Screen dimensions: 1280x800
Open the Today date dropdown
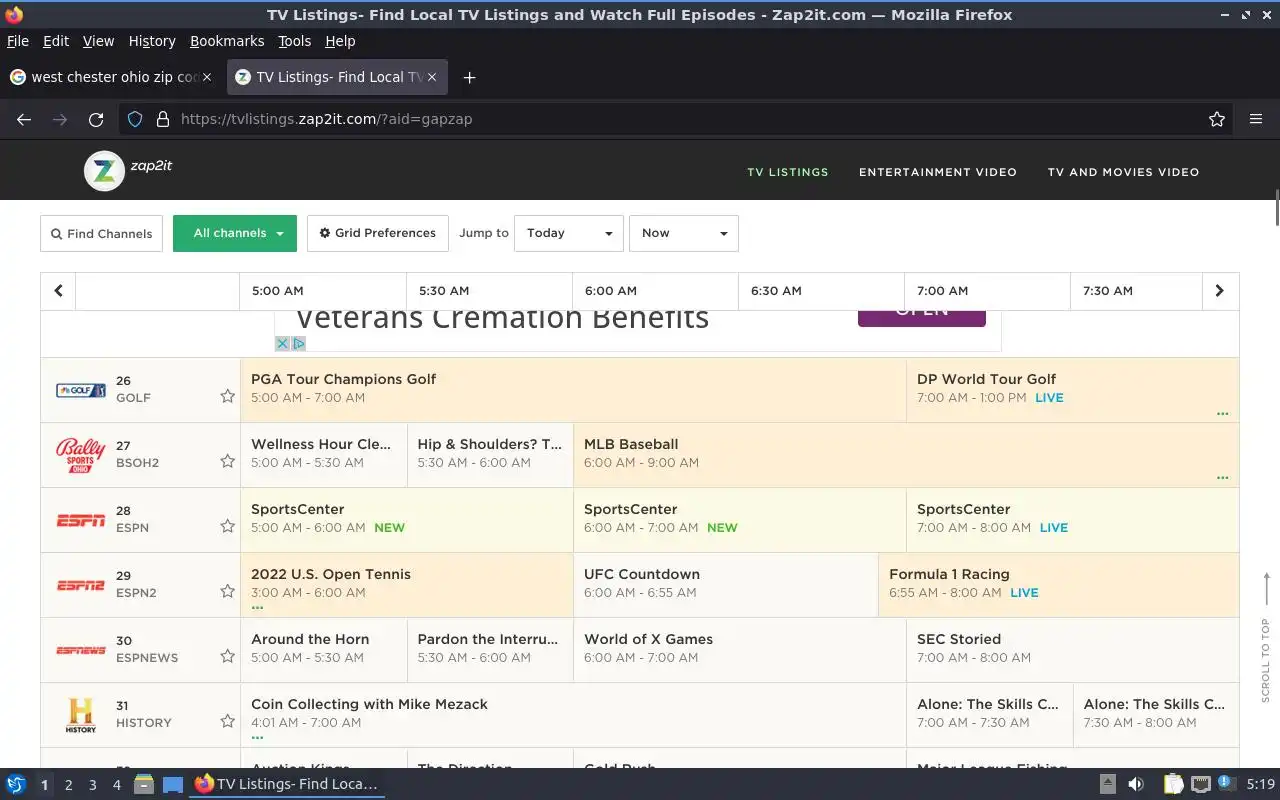point(569,233)
